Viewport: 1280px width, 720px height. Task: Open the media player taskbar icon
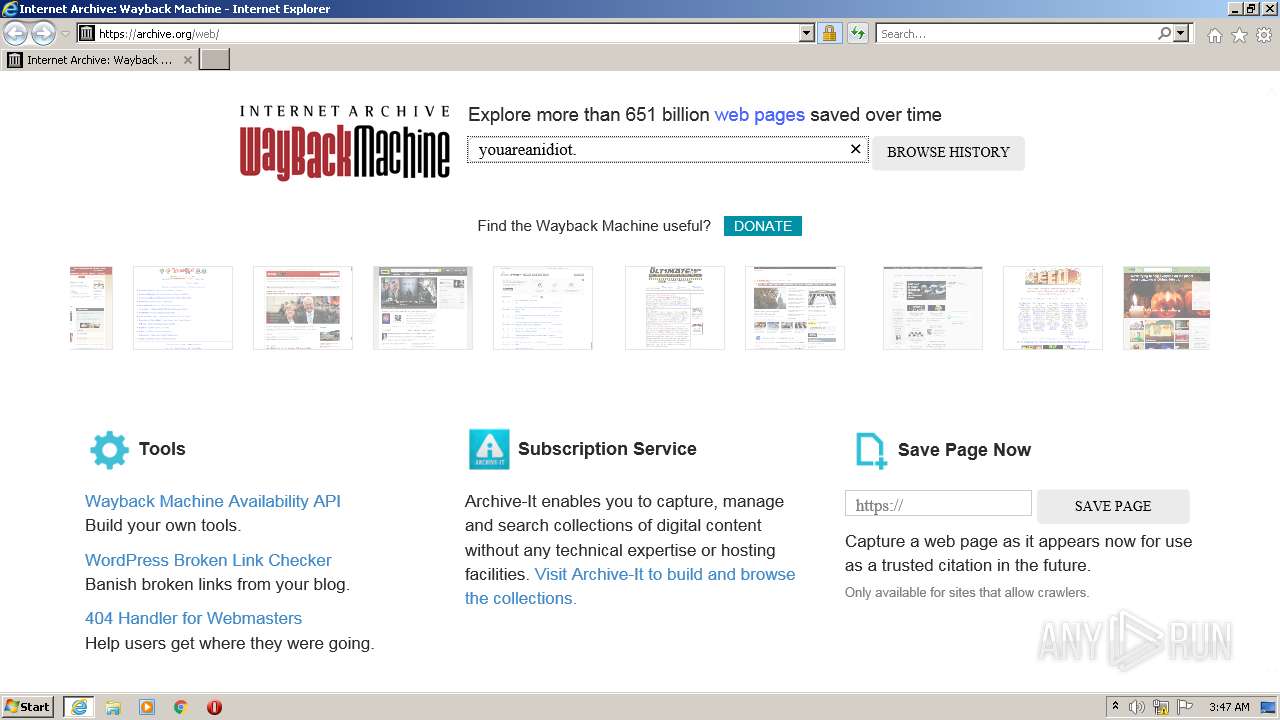click(x=147, y=707)
